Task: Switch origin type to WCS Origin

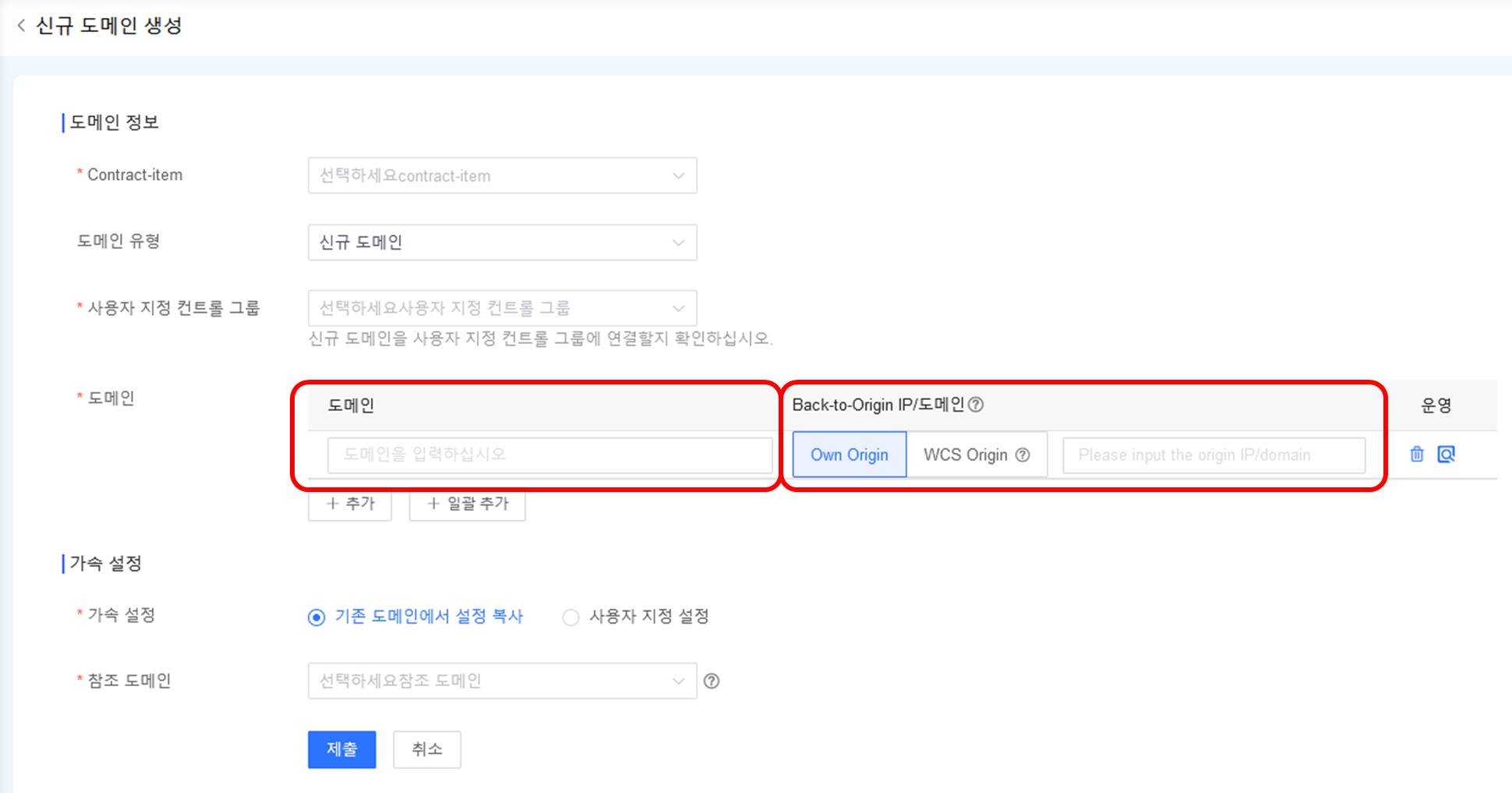Action: [965, 455]
